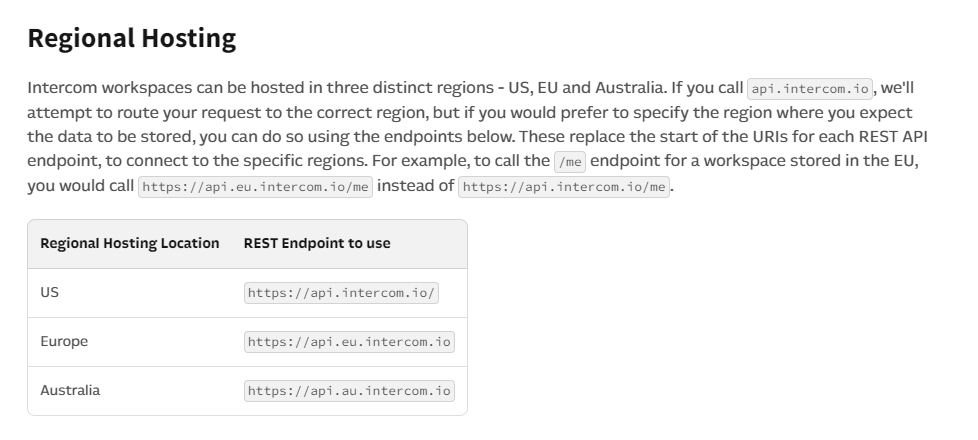
Task: Click the US row label
Action: point(49,293)
